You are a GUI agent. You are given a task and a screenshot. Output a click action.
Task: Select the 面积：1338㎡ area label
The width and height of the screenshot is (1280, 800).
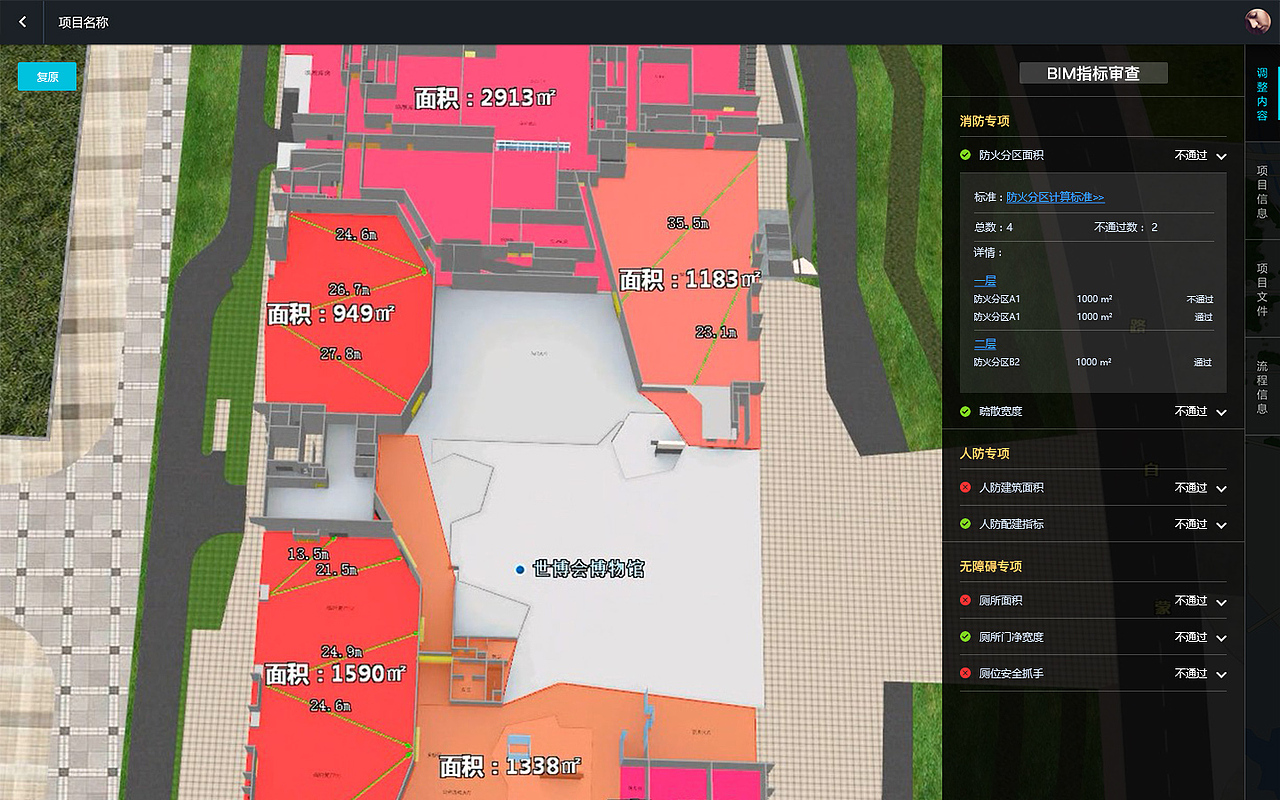point(510,766)
